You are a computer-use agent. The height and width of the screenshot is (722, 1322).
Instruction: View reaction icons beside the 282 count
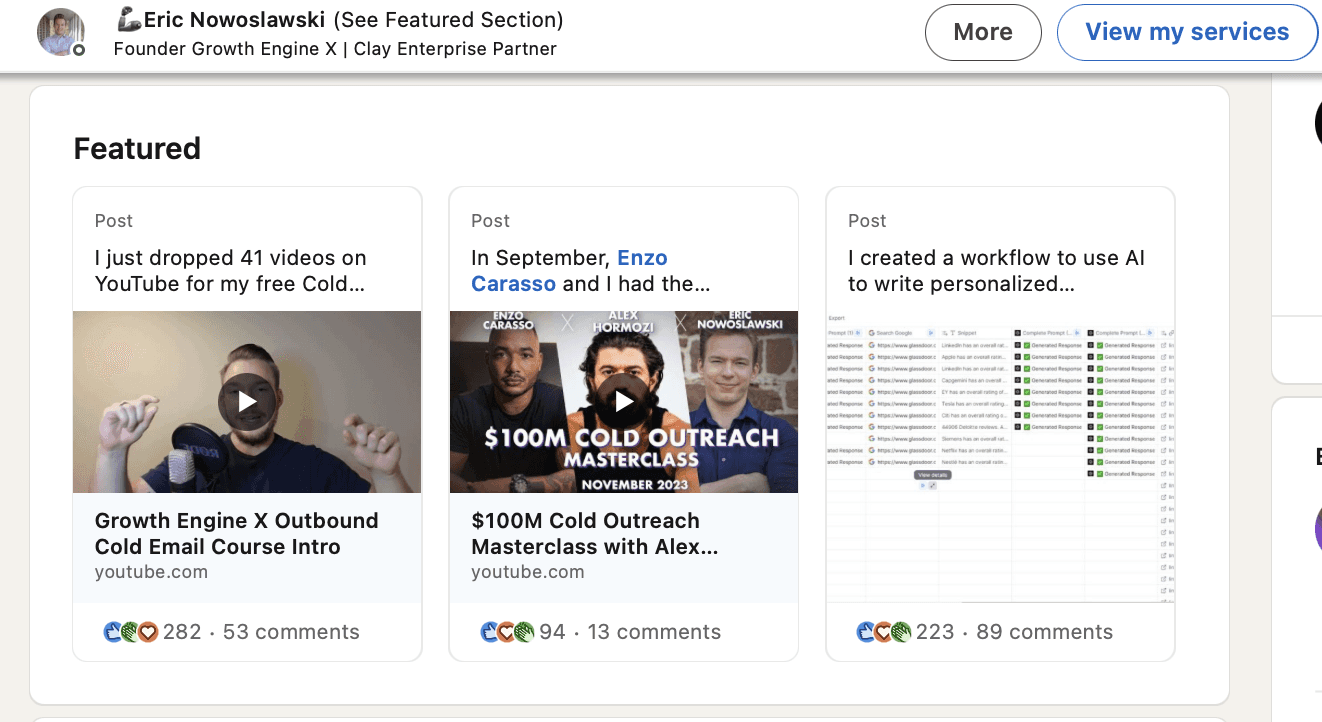(130, 632)
